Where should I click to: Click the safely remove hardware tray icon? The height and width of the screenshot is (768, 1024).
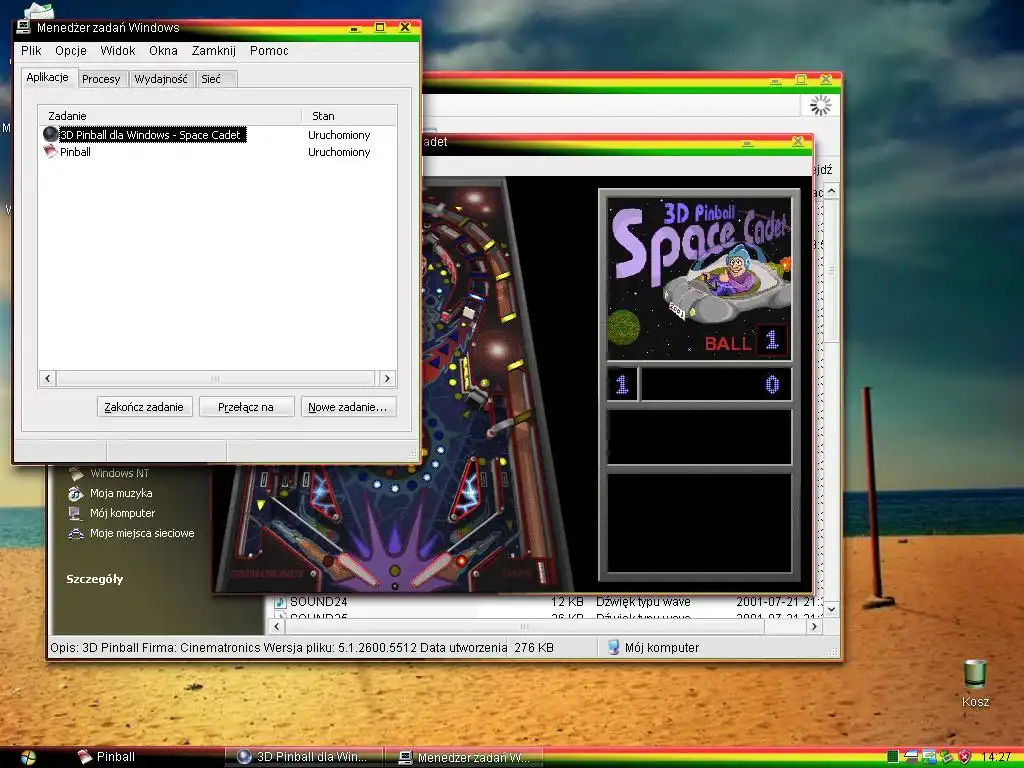[911, 757]
